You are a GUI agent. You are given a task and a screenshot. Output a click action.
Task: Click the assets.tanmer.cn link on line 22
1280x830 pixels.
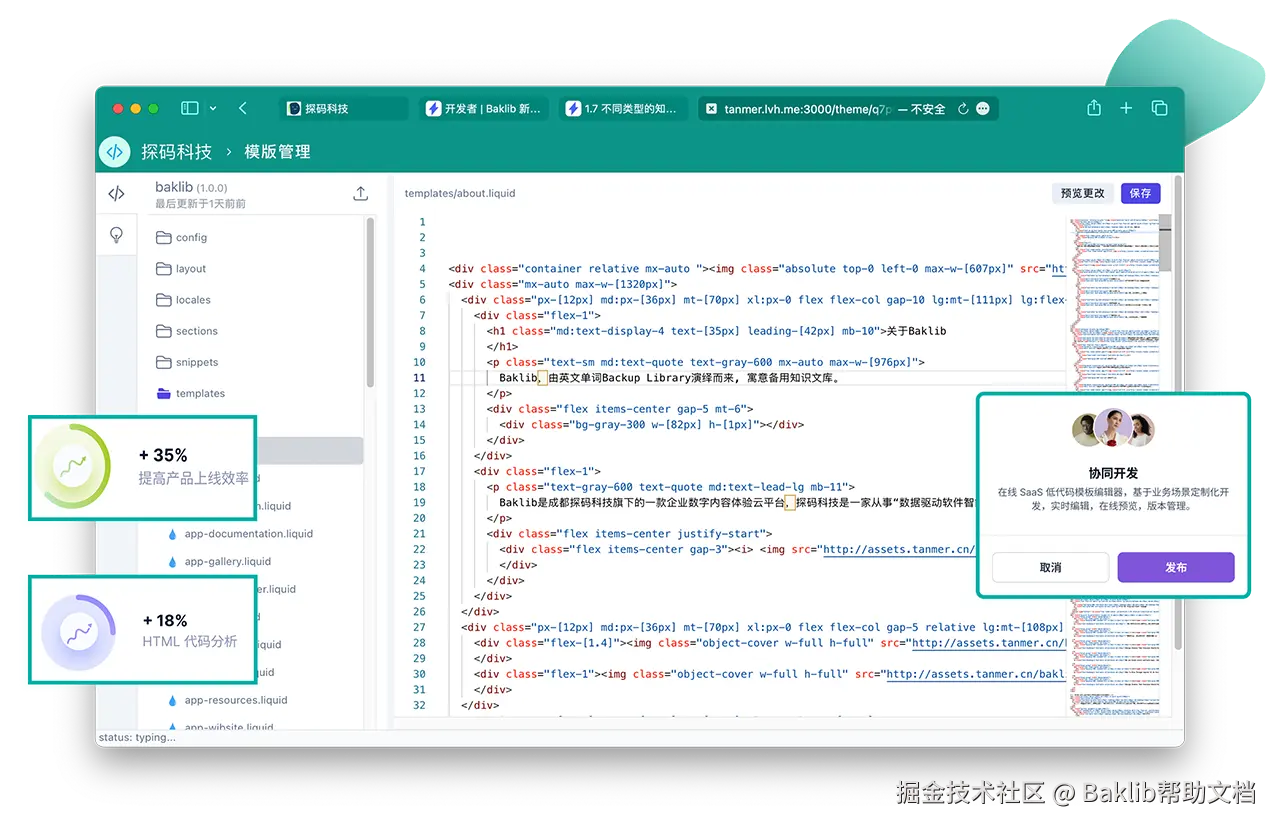pyautogui.click(x=898, y=549)
